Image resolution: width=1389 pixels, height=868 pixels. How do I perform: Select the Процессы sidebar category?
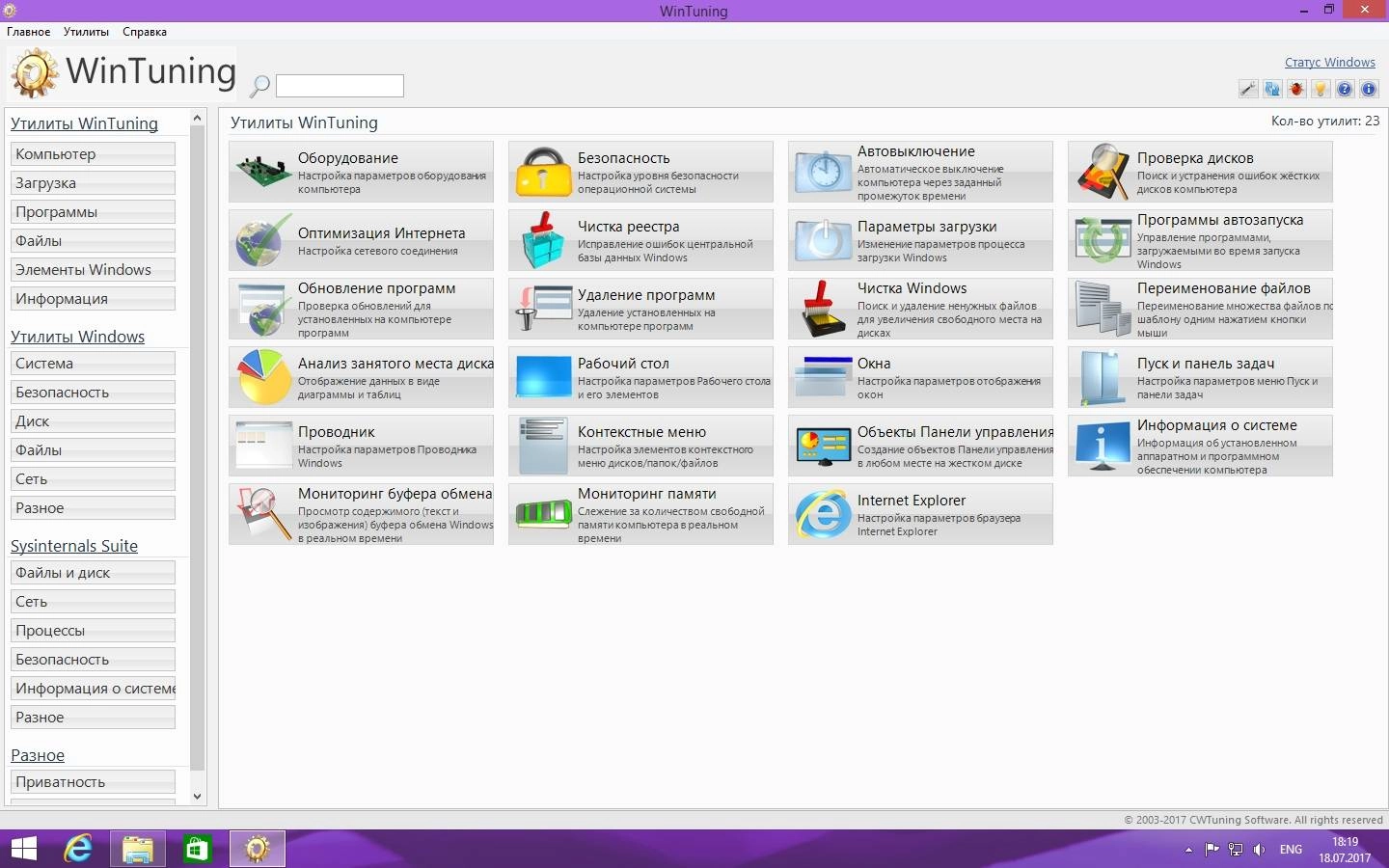click(93, 631)
